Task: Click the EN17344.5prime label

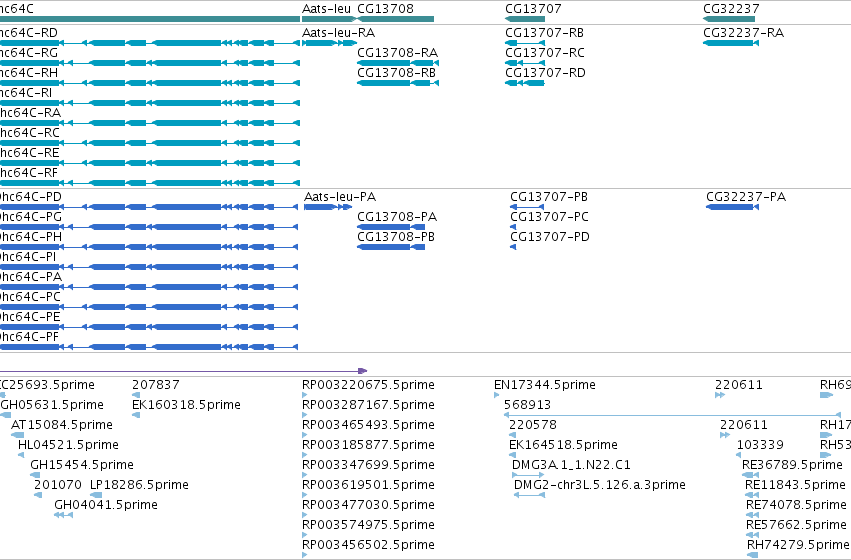Action: point(545,385)
